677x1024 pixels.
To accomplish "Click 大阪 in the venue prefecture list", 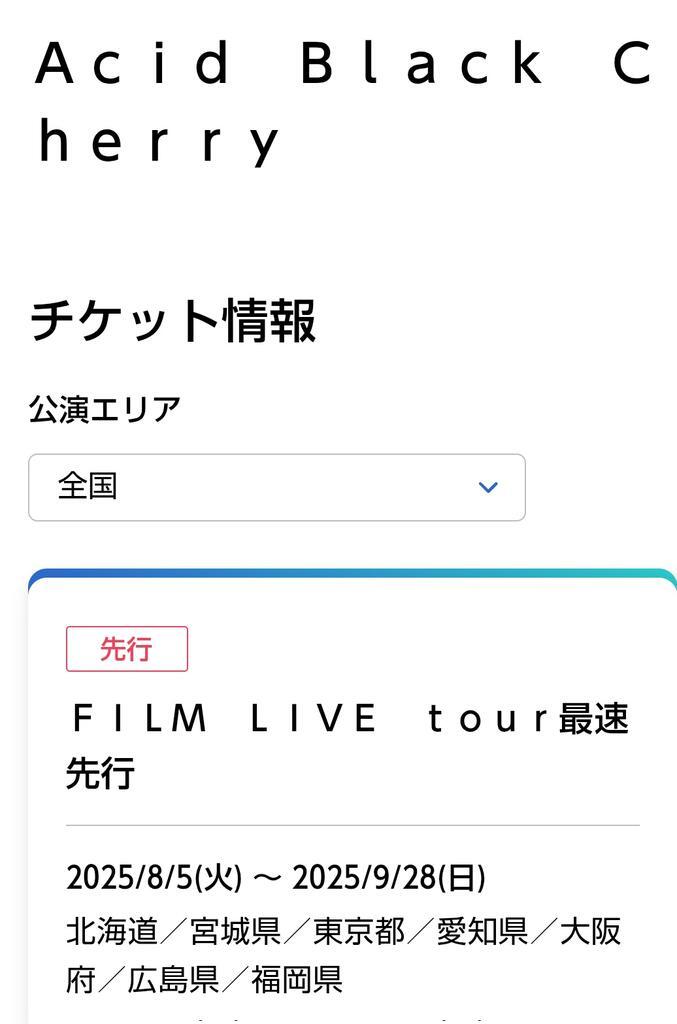I will point(590,931).
